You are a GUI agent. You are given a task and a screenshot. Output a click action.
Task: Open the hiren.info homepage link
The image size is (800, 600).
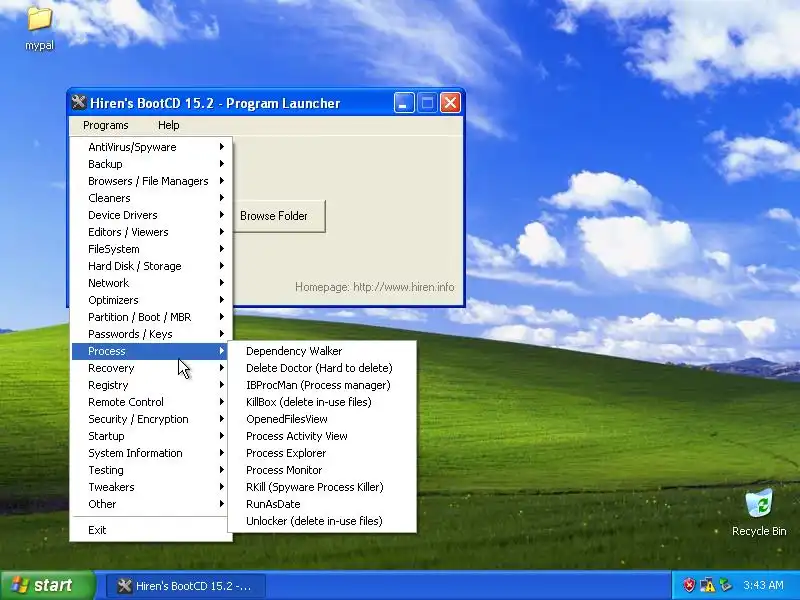point(374,287)
